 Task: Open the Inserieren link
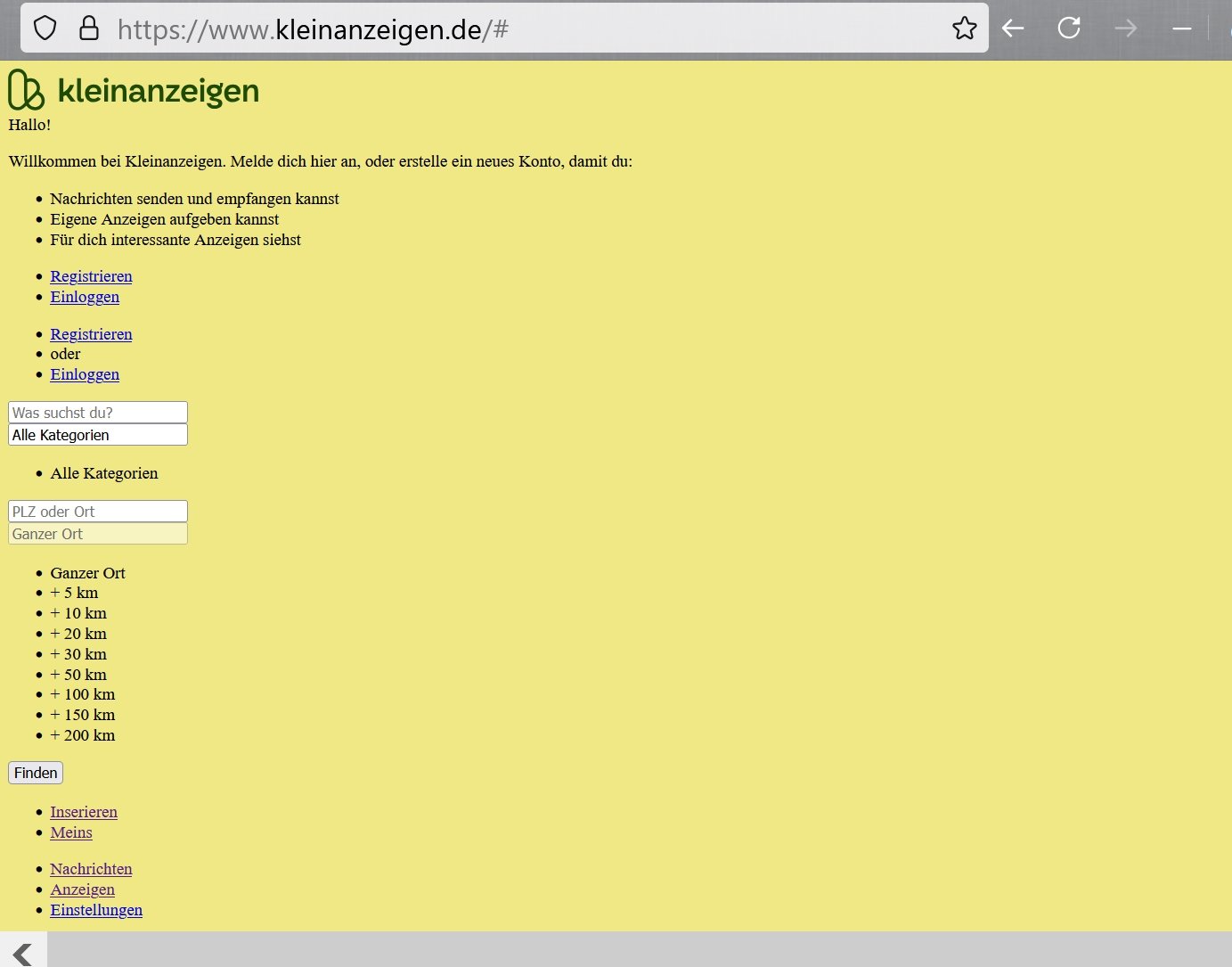pos(84,812)
